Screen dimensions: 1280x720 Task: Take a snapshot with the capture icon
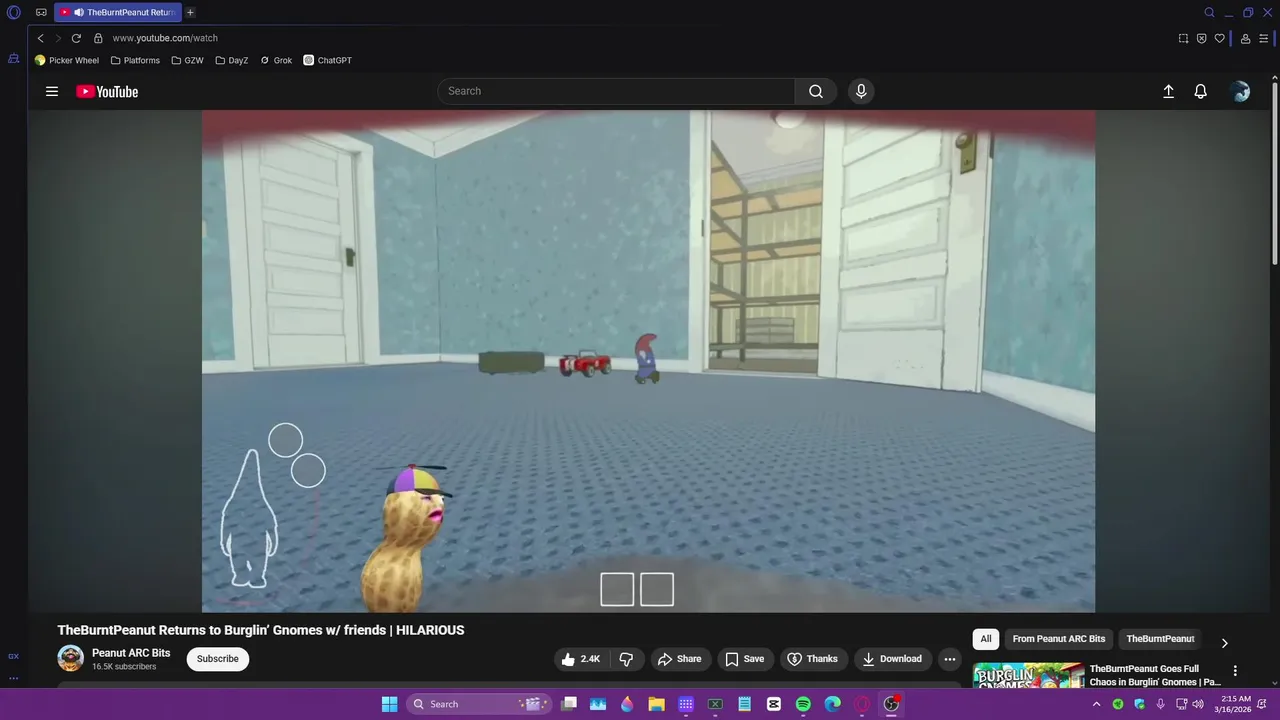coord(1183,38)
